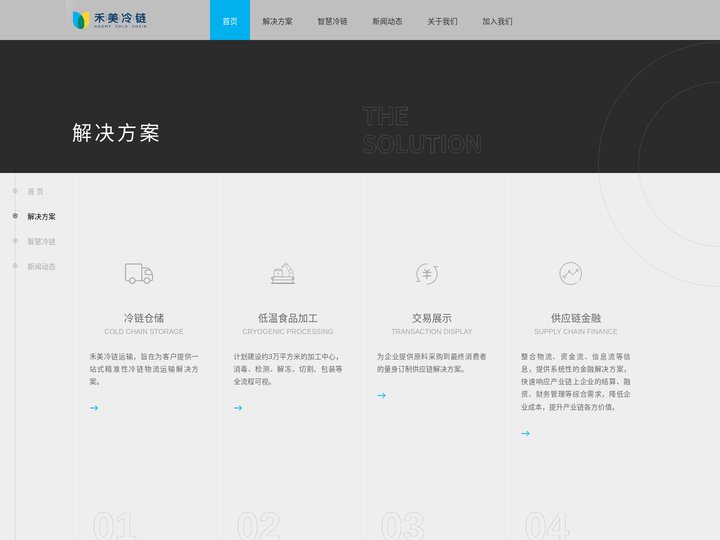720x540 pixels.
Task: Click the 解决方案 banner title
Action: pyautogui.click(x=116, y=133)
